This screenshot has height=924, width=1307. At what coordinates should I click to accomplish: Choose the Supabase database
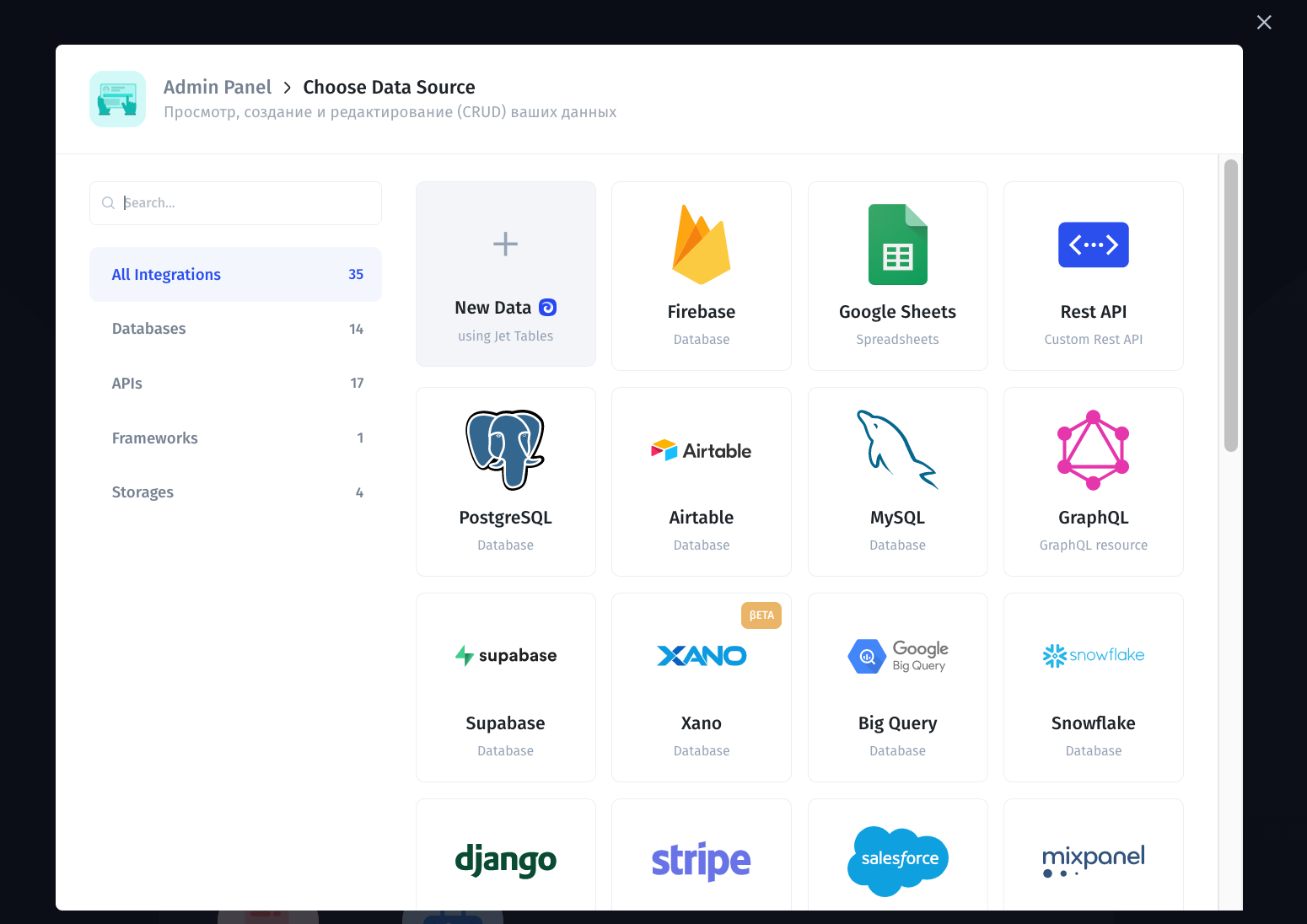point(505,687)
